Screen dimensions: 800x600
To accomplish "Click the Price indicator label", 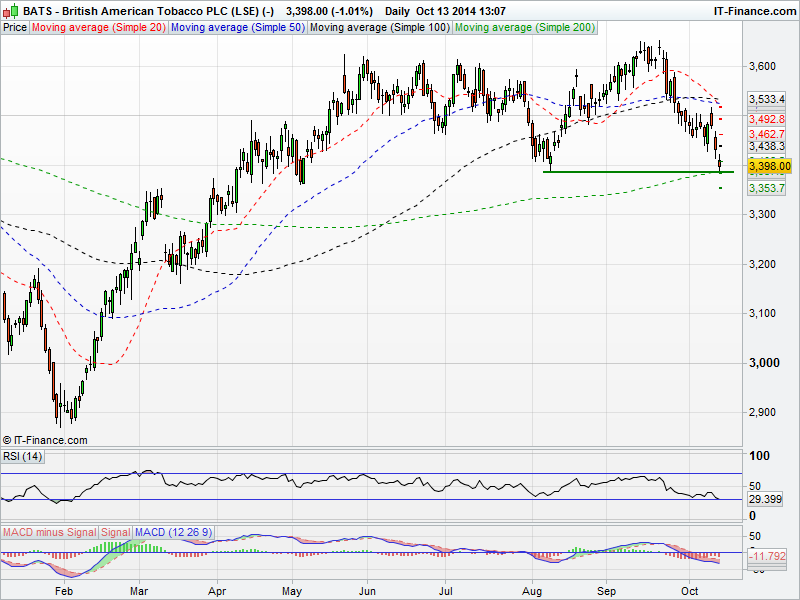I will [x=15, y=28].
